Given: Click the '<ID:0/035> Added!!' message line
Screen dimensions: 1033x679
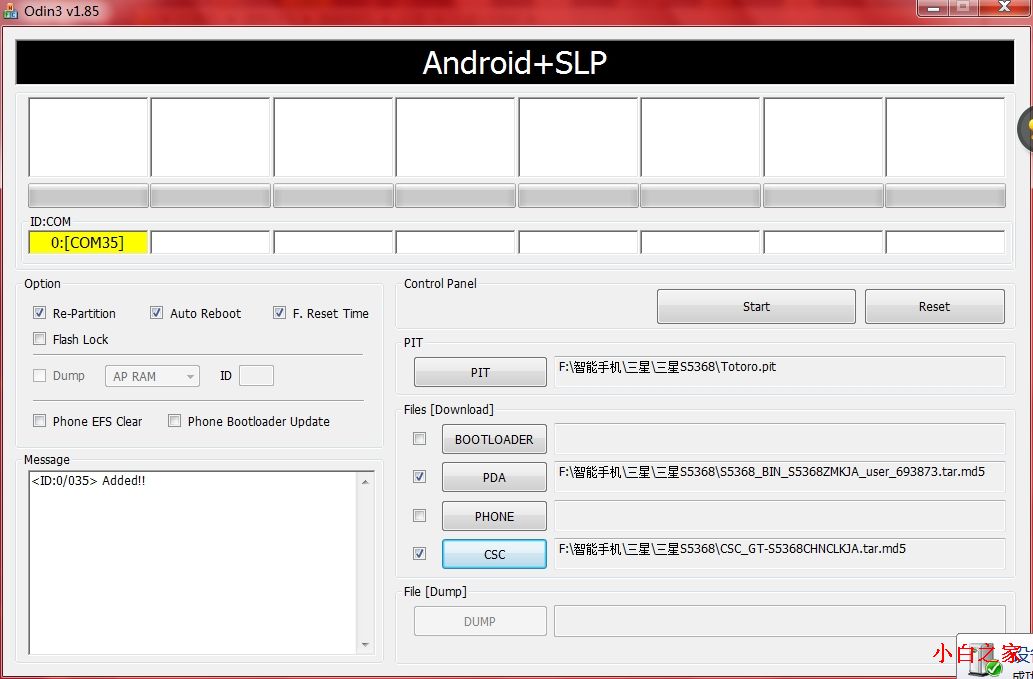Looking at the screenshot, I should (x=88, y=481).
